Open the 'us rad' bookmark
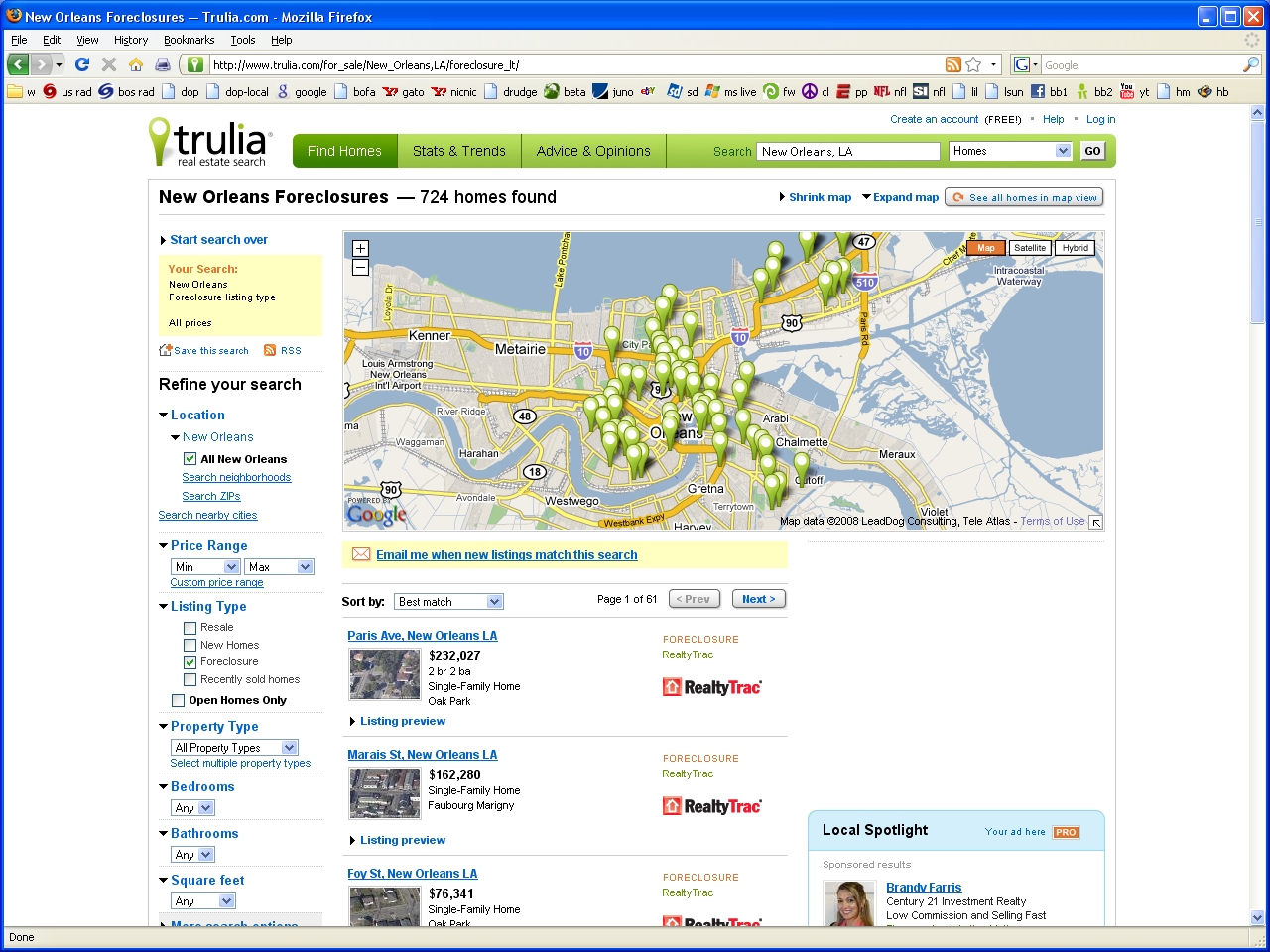Viewport: 1270px width, 952px height. pos(67,92)
